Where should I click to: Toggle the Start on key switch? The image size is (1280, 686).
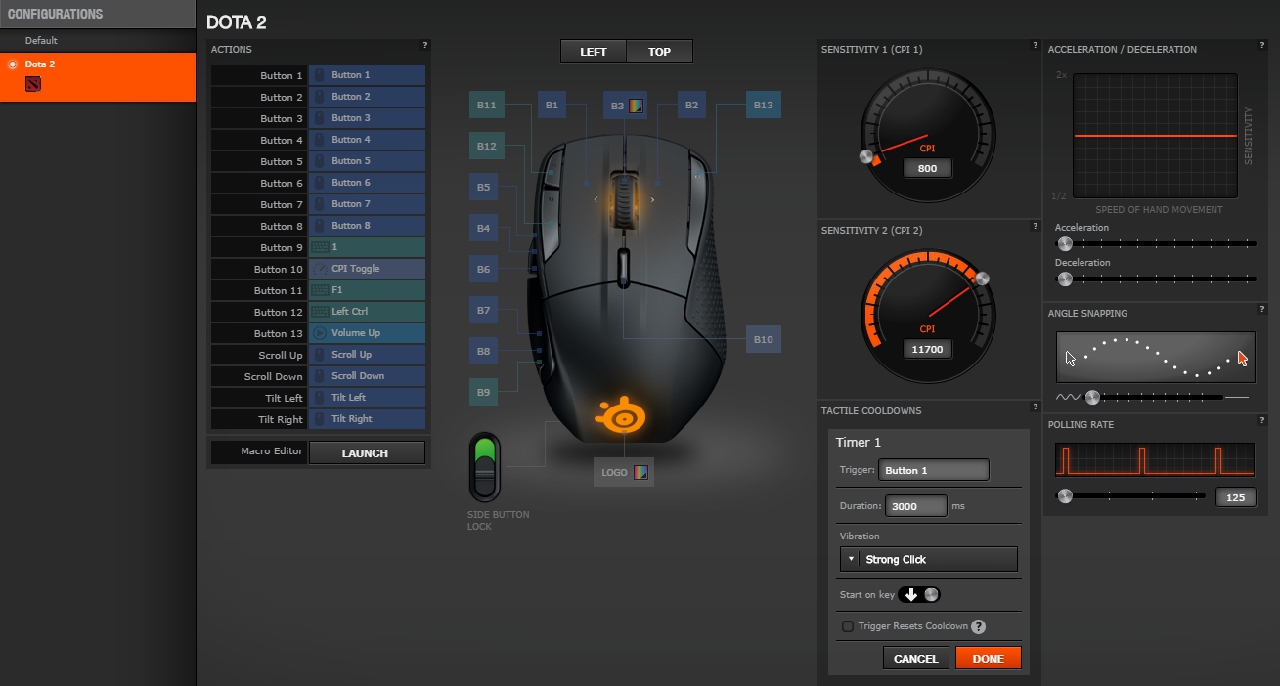coord(920,594)
